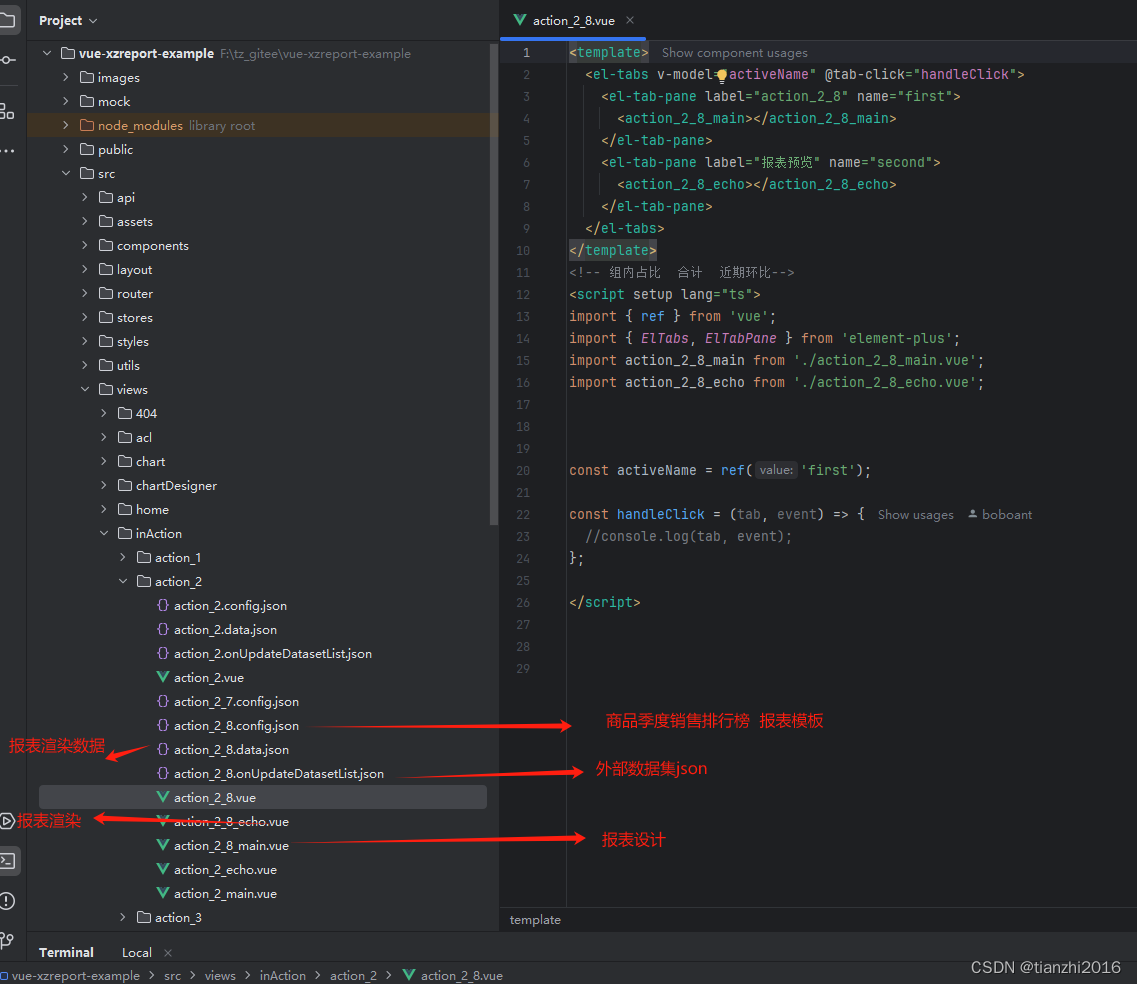Click the Vue icon of action_2_8_main.vue
Image resolution: width=1137 pixels, height=984 pixels.
163,846
